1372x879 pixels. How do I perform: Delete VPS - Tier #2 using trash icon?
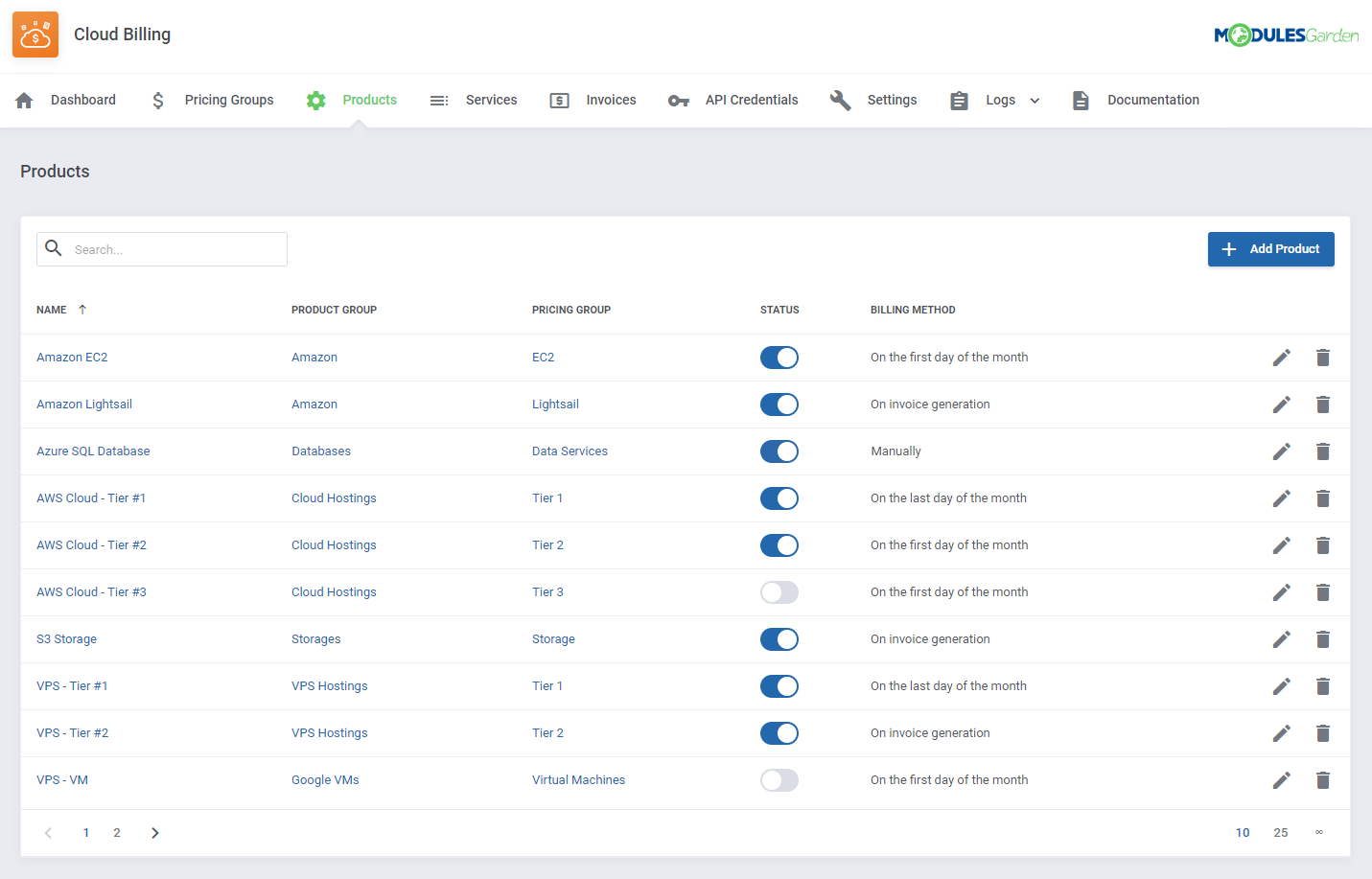click(x=1323, y=733)
